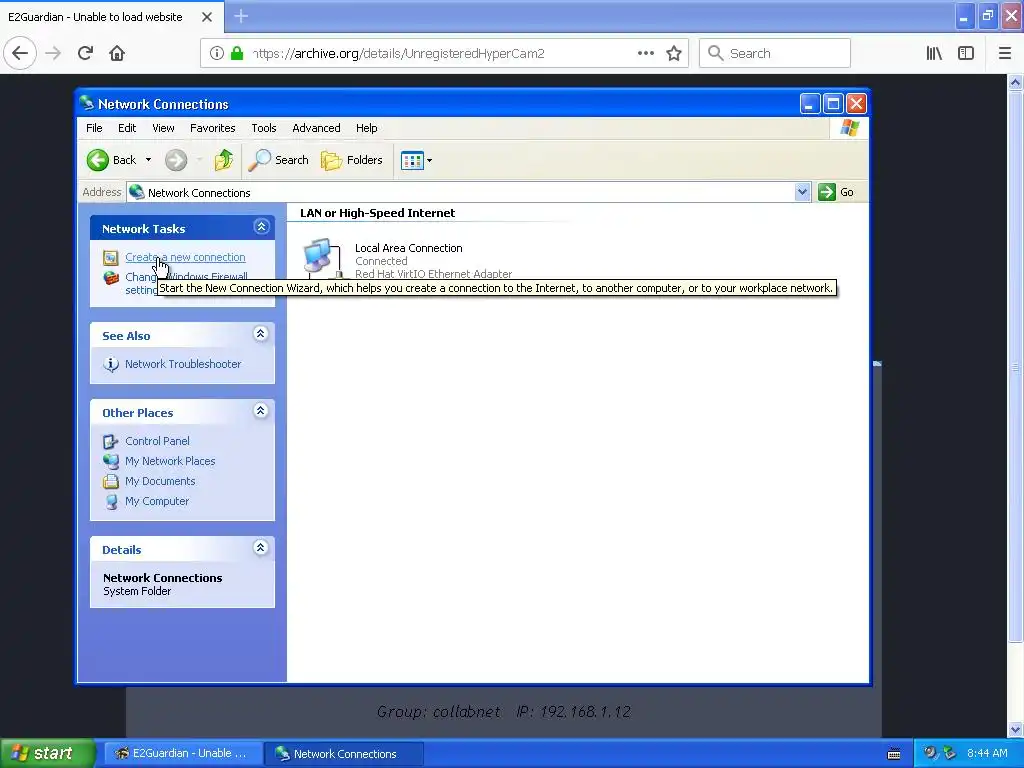This screenshot has width=1024, height=768.
Task: Click the Network Connections title icon
Action: [87, 103]
